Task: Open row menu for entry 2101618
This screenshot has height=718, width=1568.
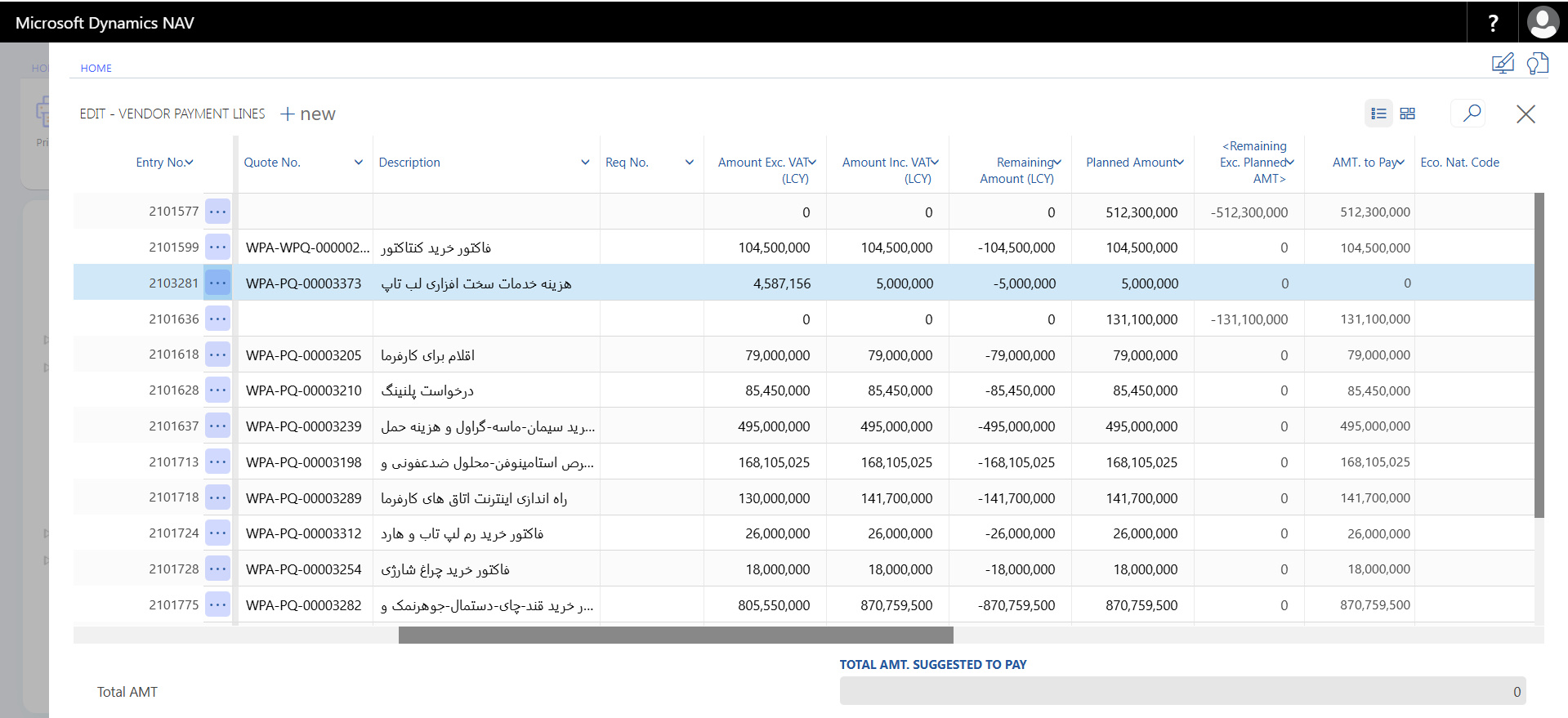Action: click(x=217, y=355)
